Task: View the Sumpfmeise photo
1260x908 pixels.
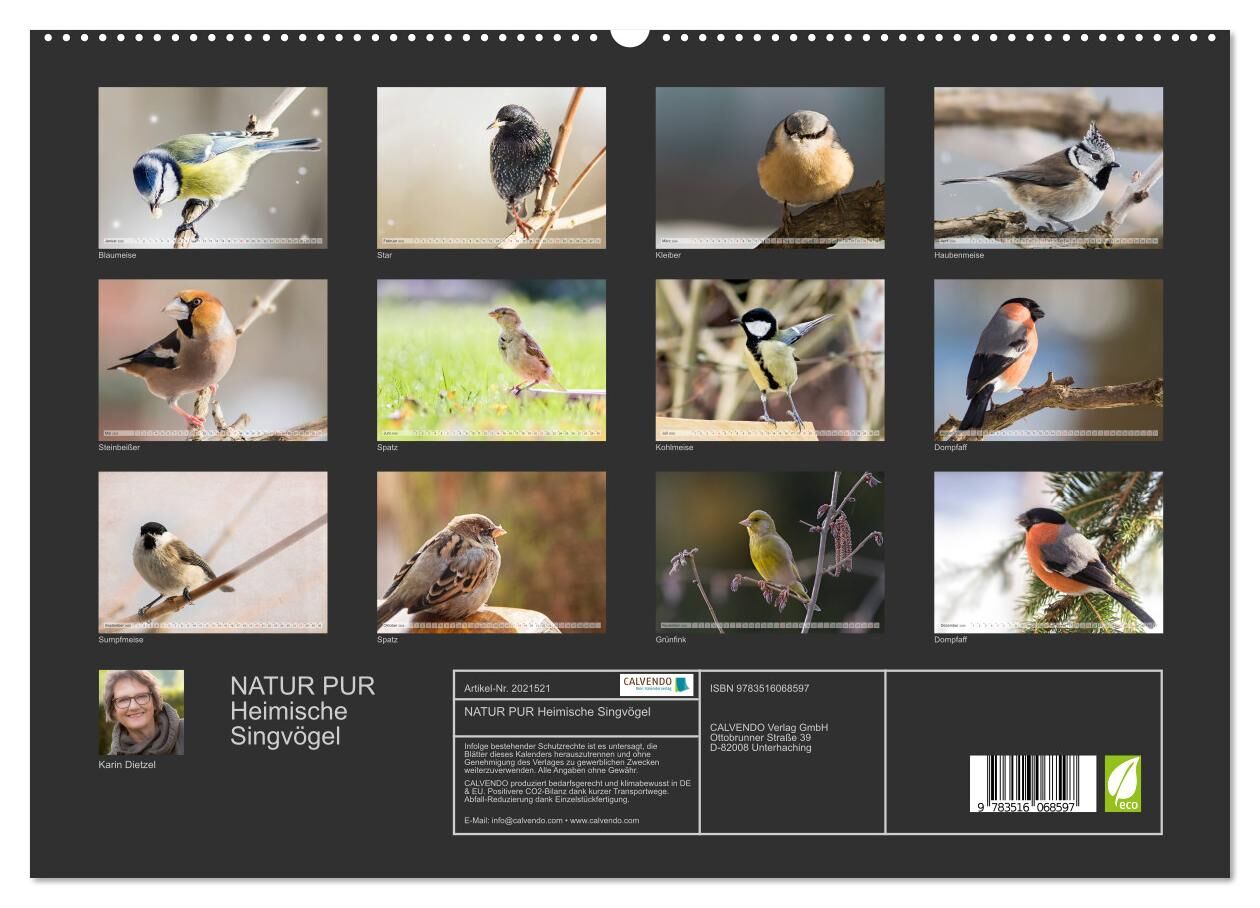Action: (212, 552)
